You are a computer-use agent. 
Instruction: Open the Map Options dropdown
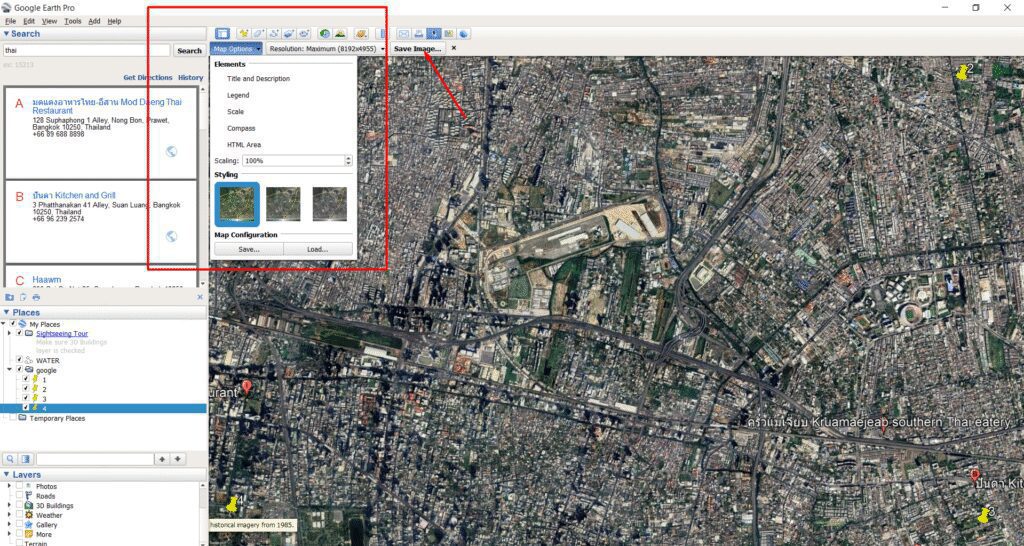(x=236, y=48)
